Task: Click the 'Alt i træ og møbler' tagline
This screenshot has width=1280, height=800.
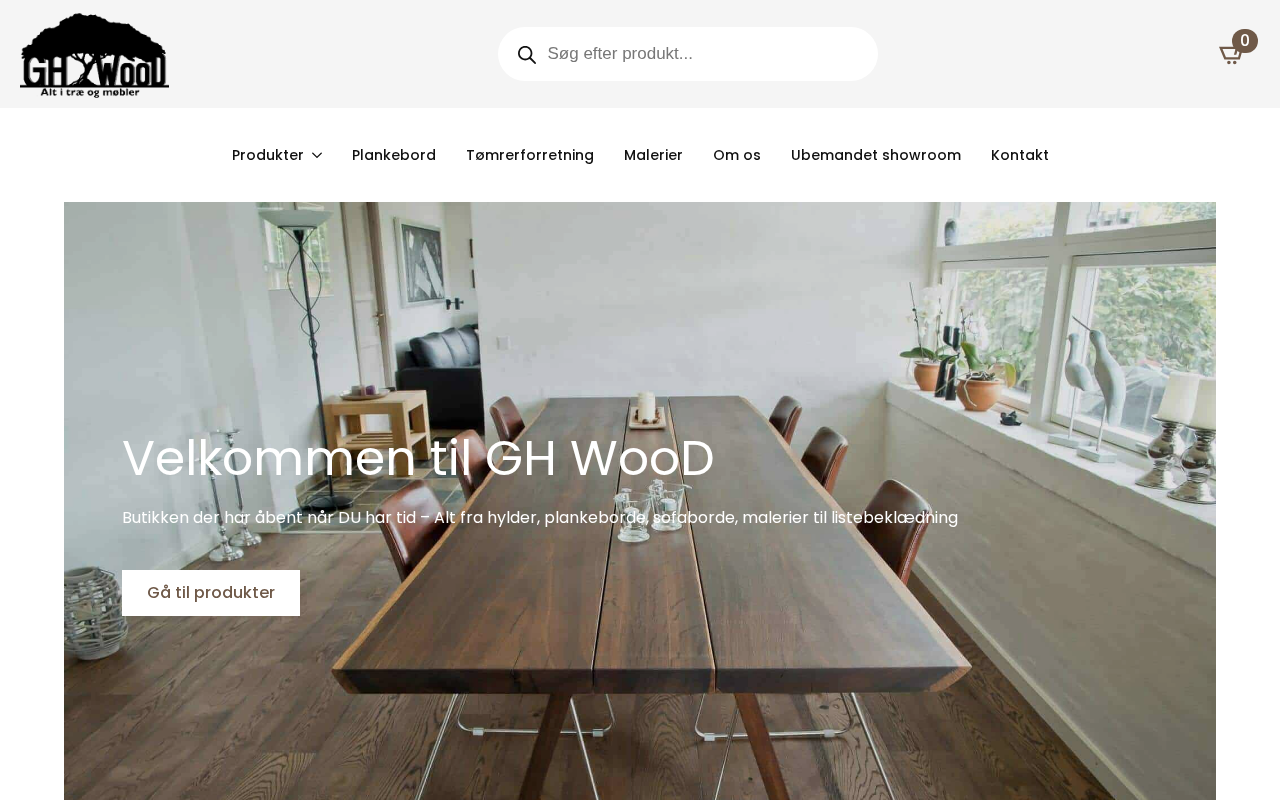Action: (x=90, y=92)
